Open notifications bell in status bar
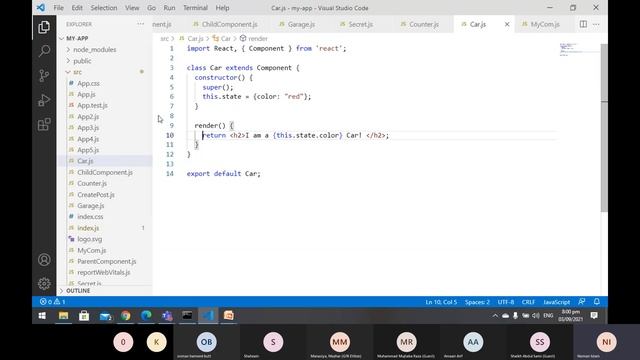Viewport: 640px width, 360px height. (x=597, y=302)
